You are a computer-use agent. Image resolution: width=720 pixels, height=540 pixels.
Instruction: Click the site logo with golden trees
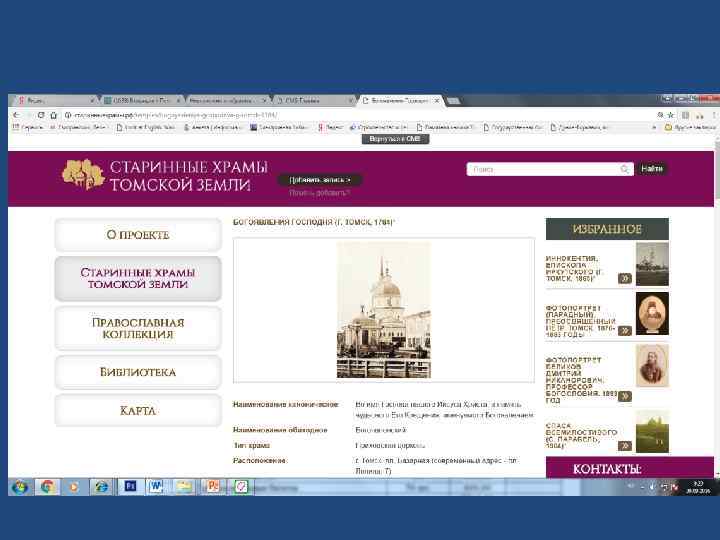(x=83, y=174)
